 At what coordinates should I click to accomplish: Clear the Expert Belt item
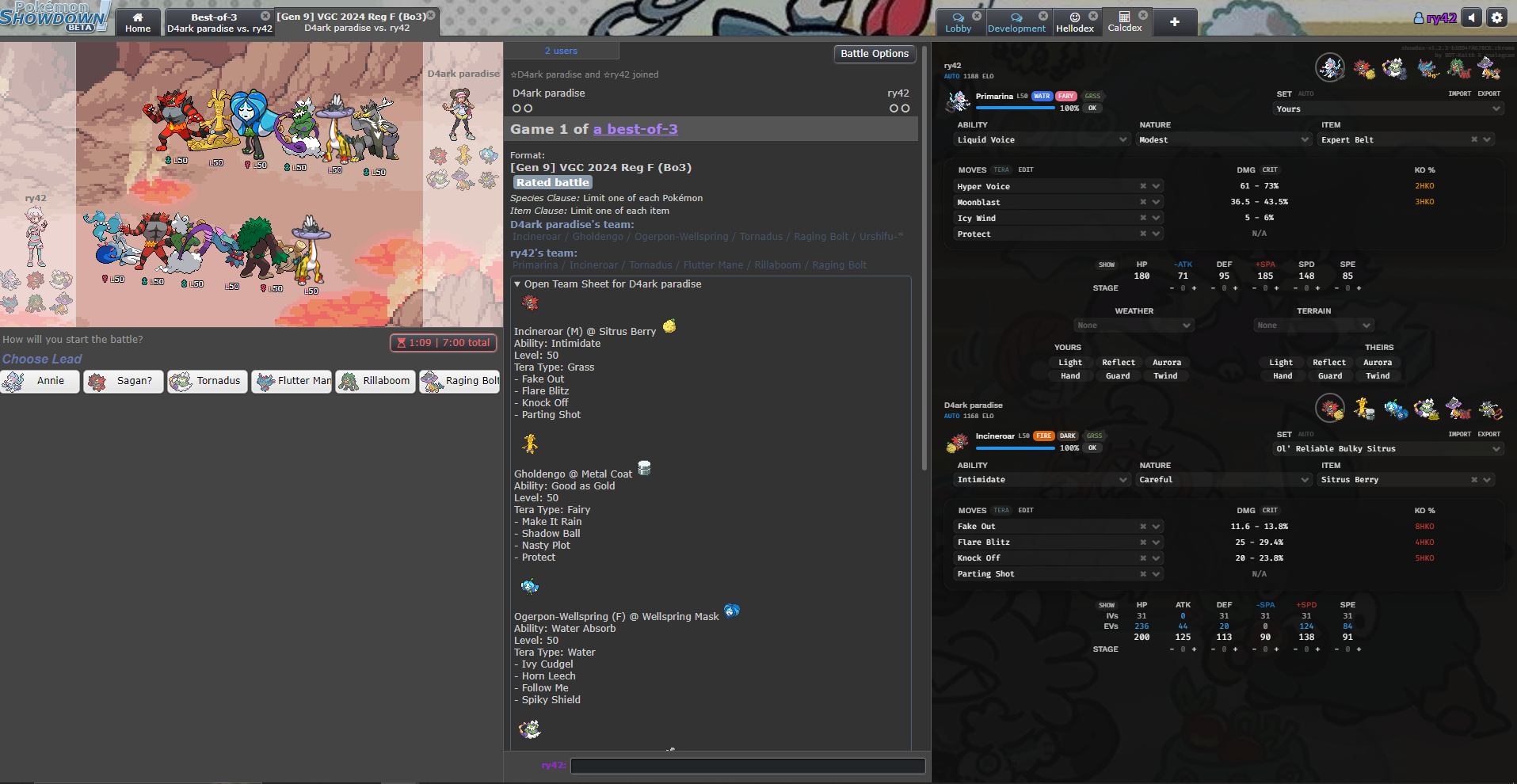[1474, 139]
